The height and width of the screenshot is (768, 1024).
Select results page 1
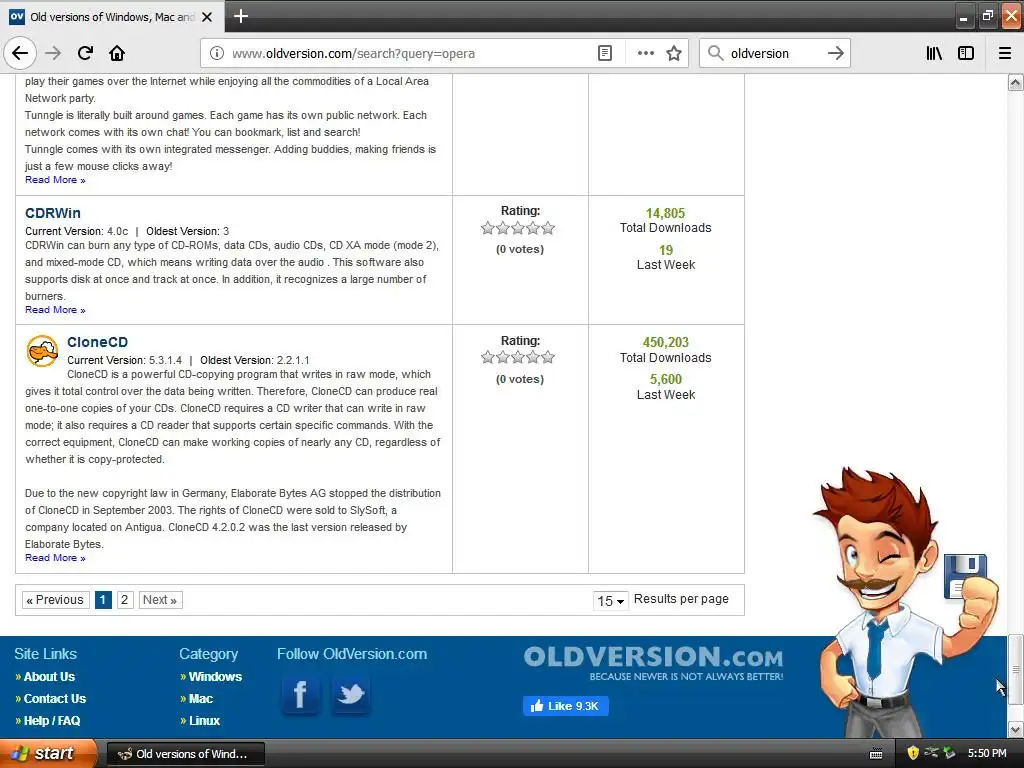coord(103,600)
